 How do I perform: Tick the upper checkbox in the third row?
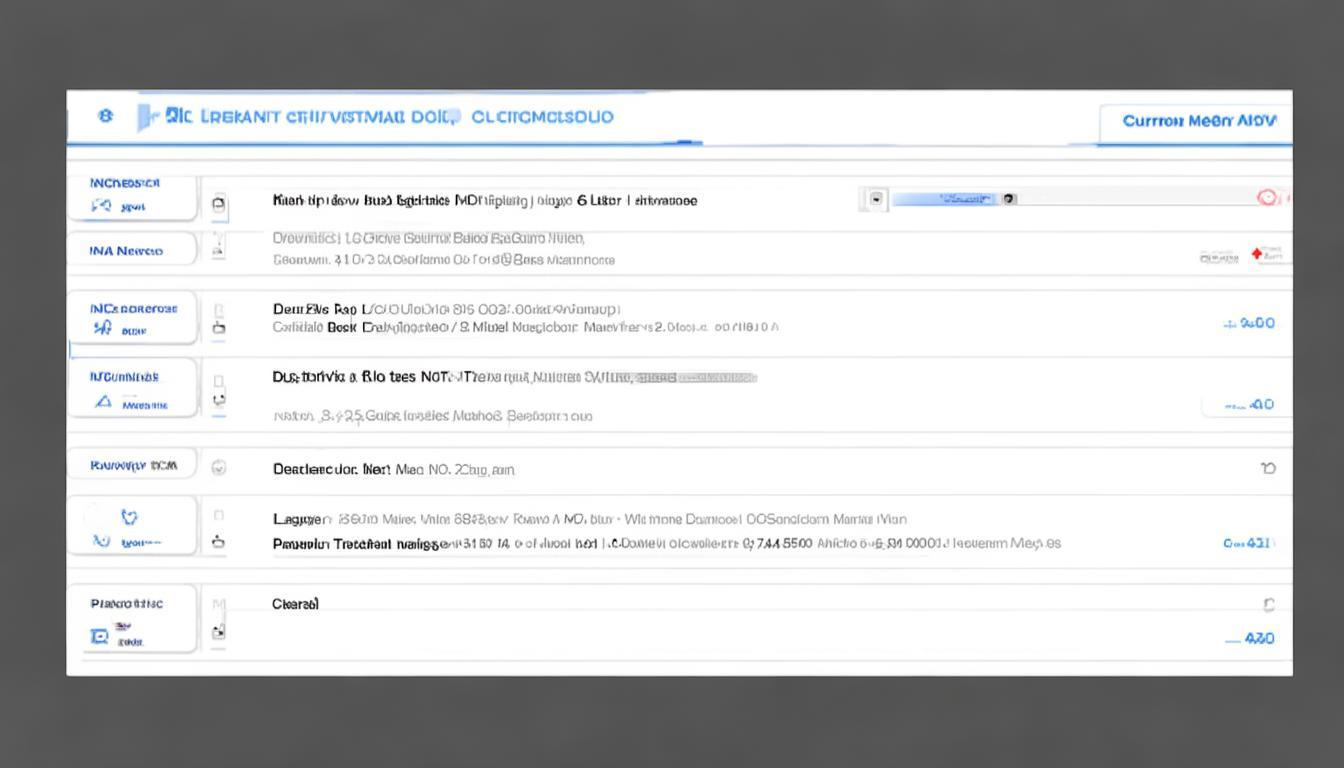(x=219, y=310)
